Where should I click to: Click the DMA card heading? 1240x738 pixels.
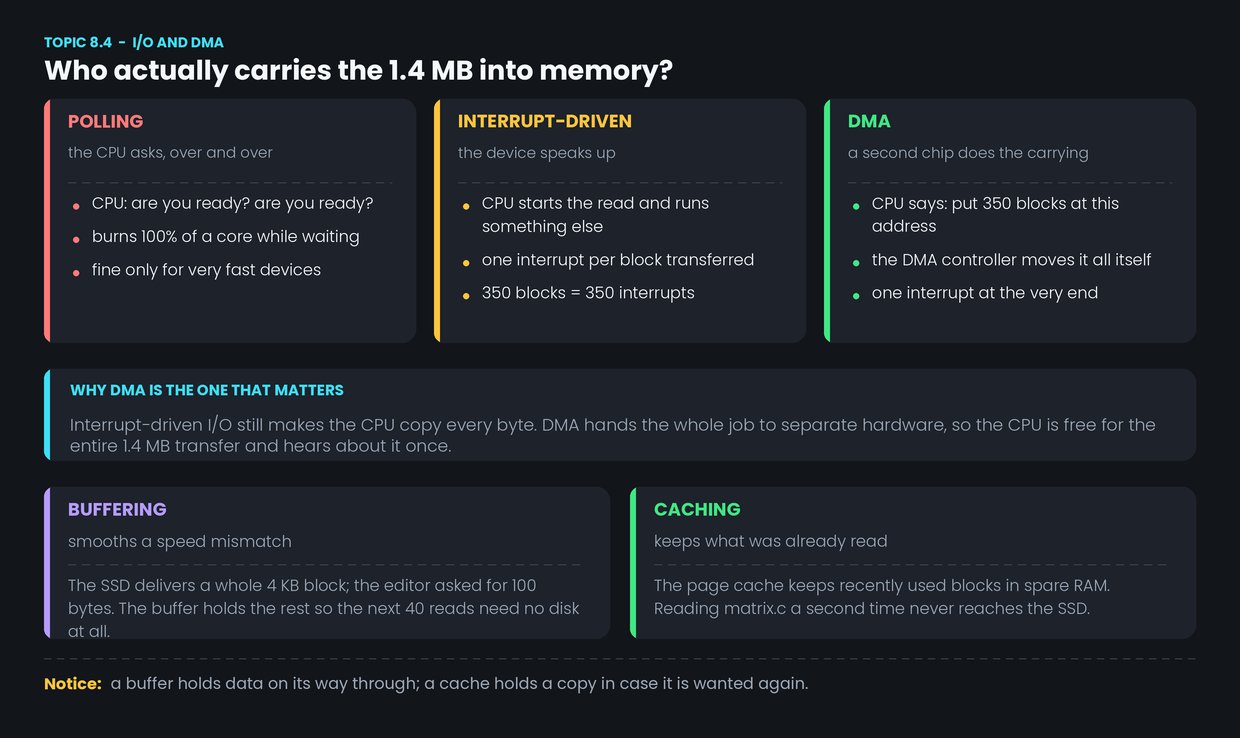coord(869,121)
